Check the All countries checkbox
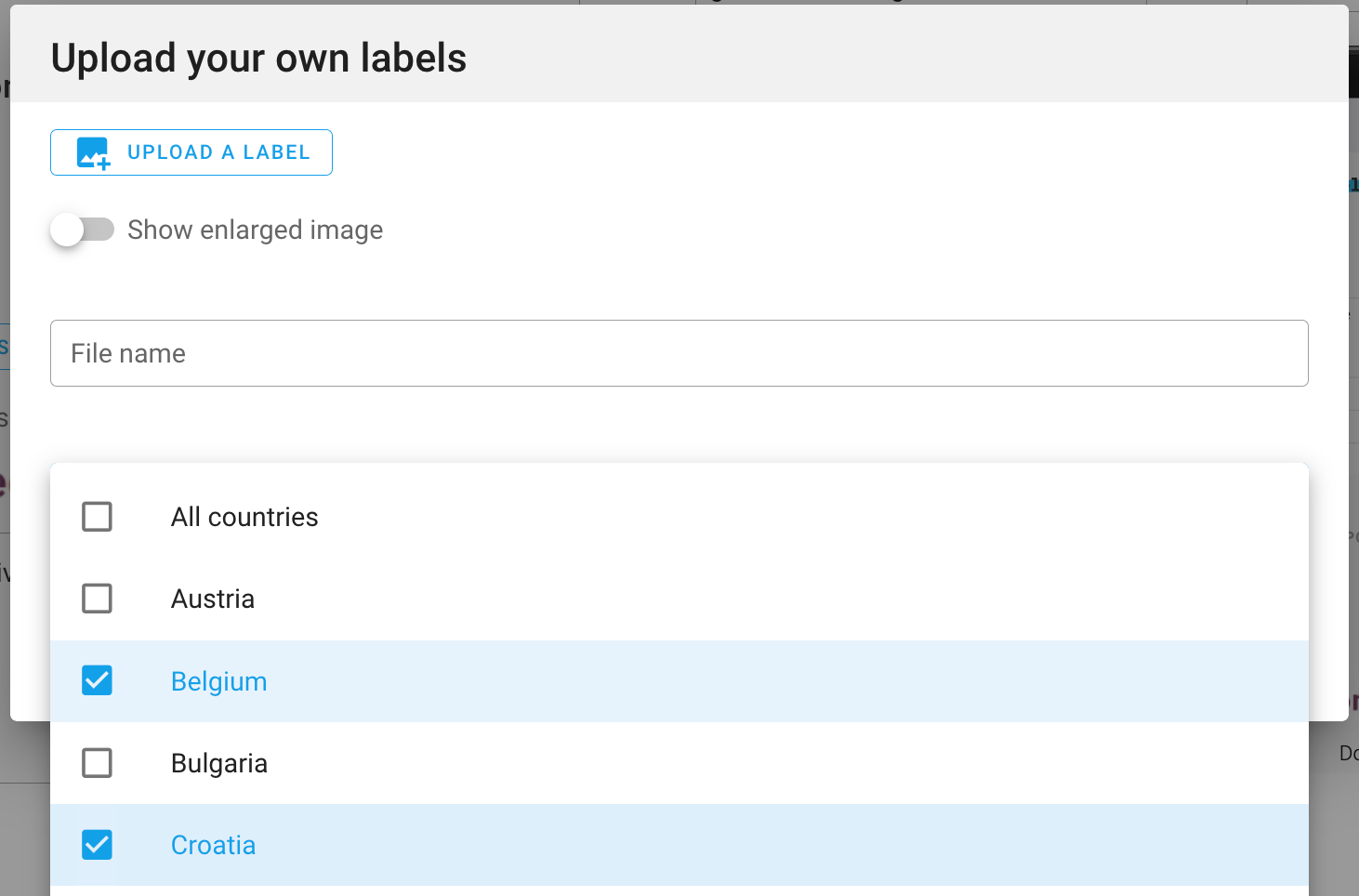This screenshot has height=896, width=1359. [98, 517]
